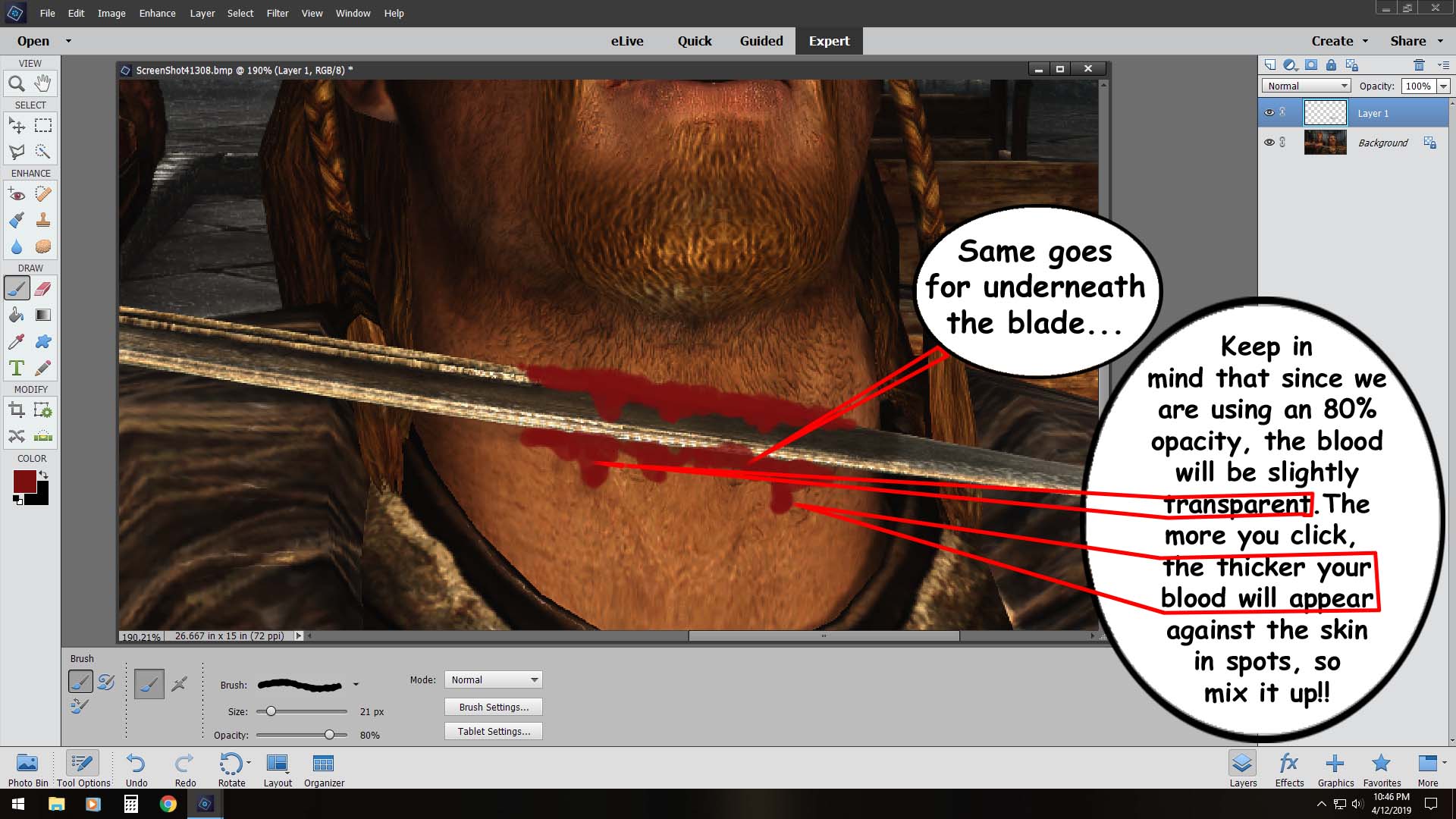Switch to the Quick tab
Image resolution: width=1456 pixels, height=819 pixels.
point(695,41)
